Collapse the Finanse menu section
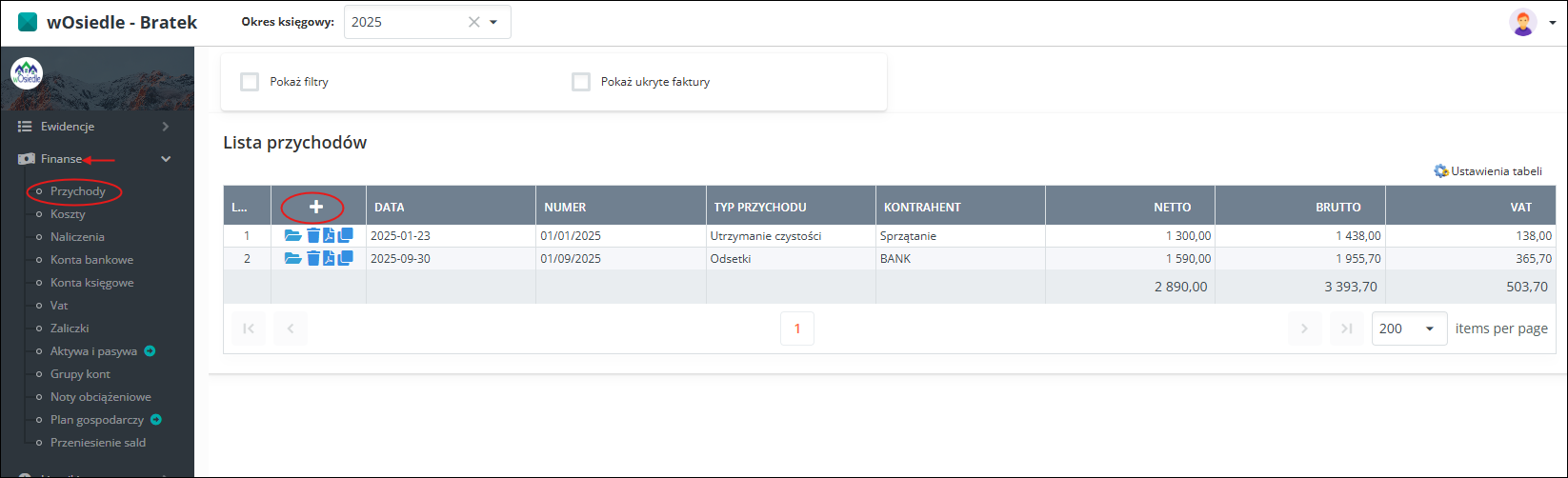1568x478 pixels. pos(165,159)
